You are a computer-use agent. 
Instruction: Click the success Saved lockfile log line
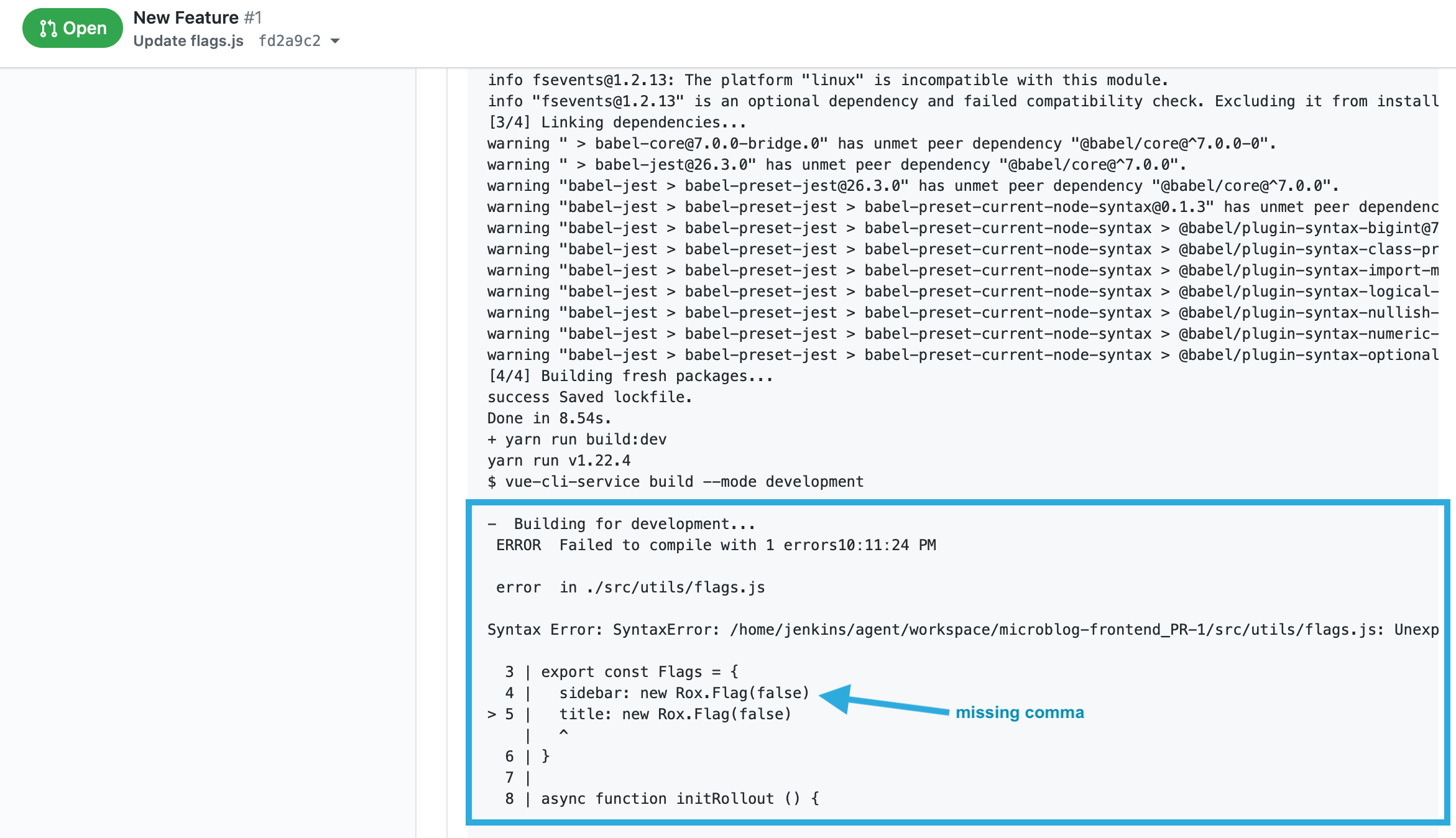[589, 397]
